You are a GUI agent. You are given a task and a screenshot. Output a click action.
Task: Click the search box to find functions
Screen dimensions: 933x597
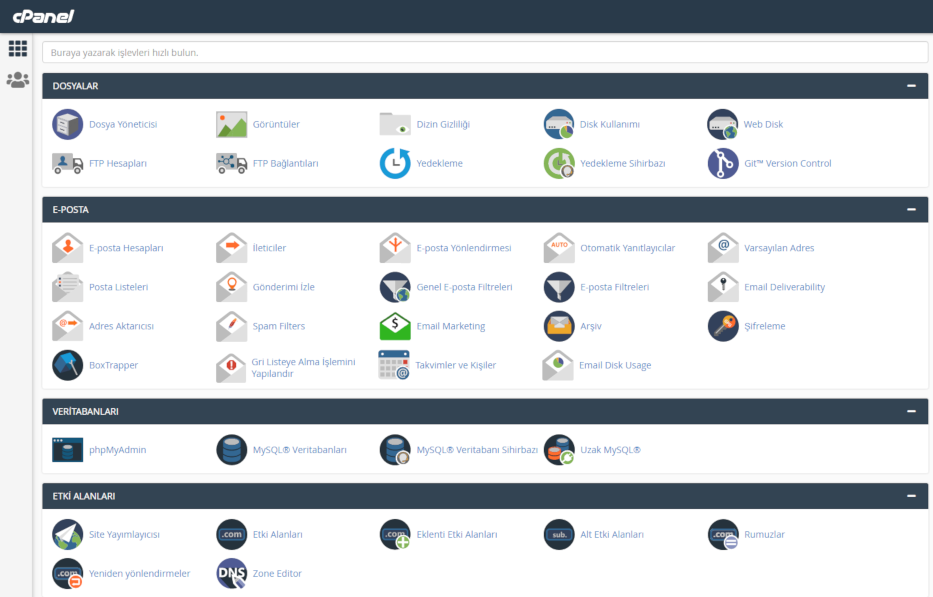[485, 52]
